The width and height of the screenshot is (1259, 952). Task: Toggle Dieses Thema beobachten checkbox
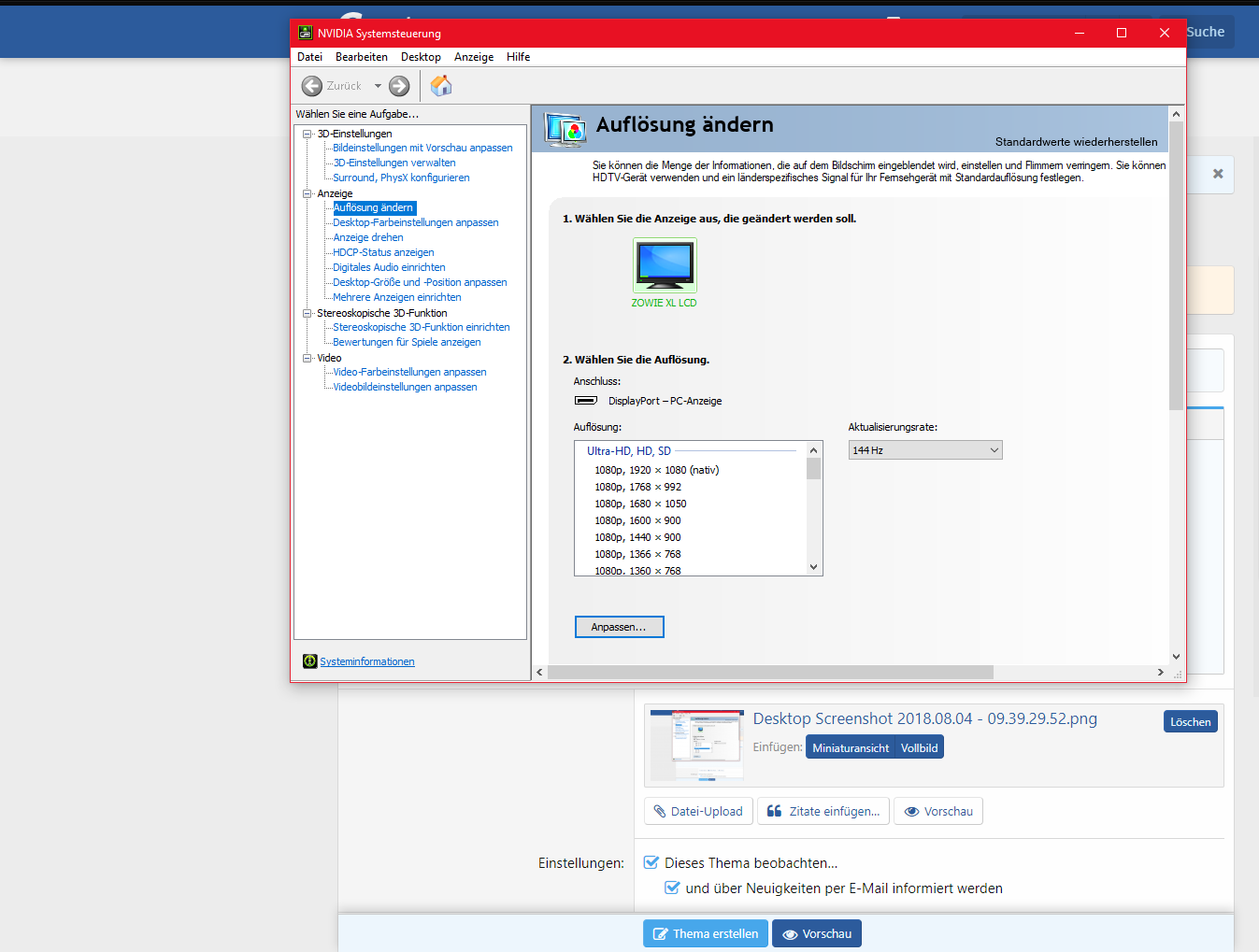651,862
